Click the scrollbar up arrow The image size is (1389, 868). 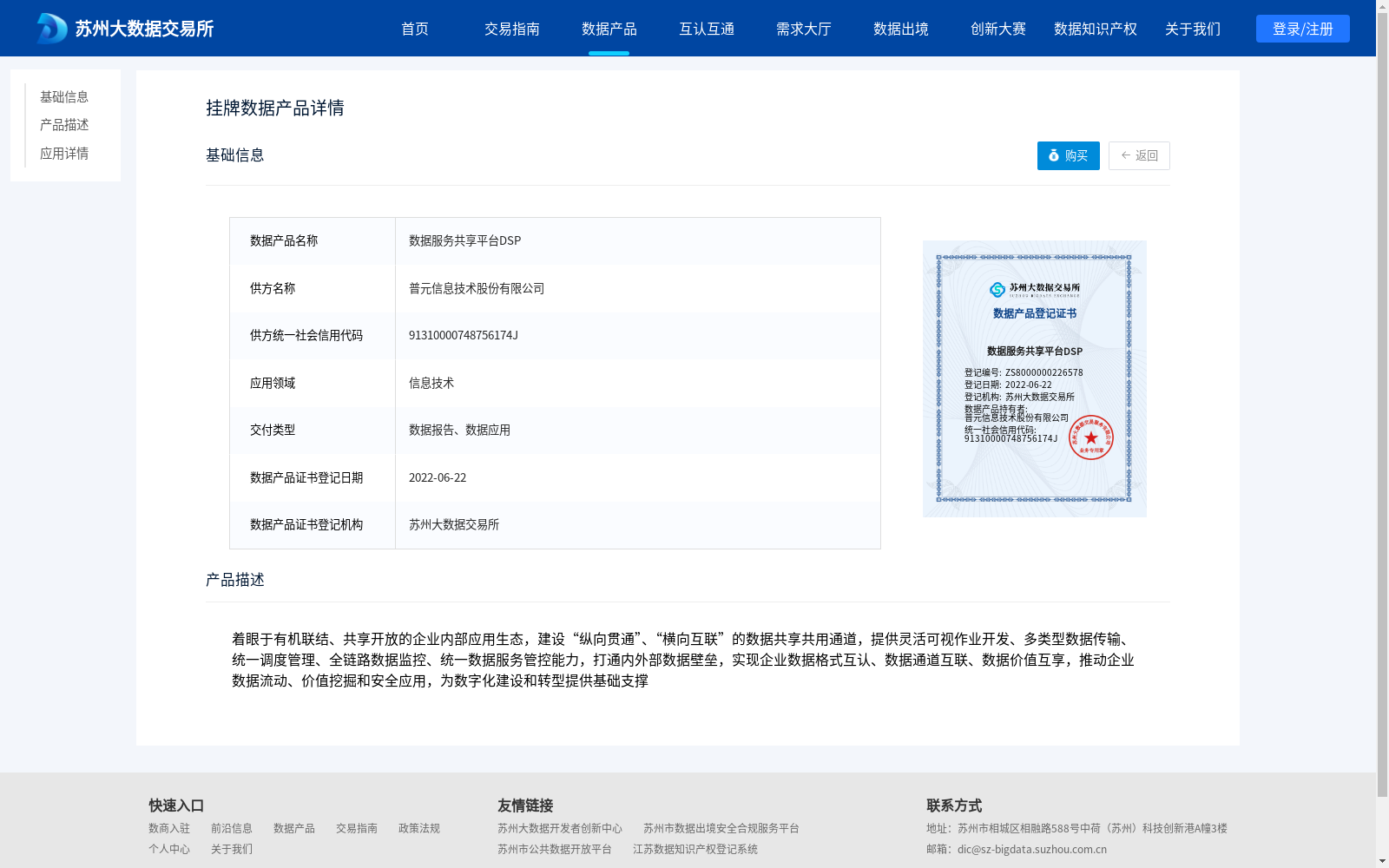[1382, 6]
